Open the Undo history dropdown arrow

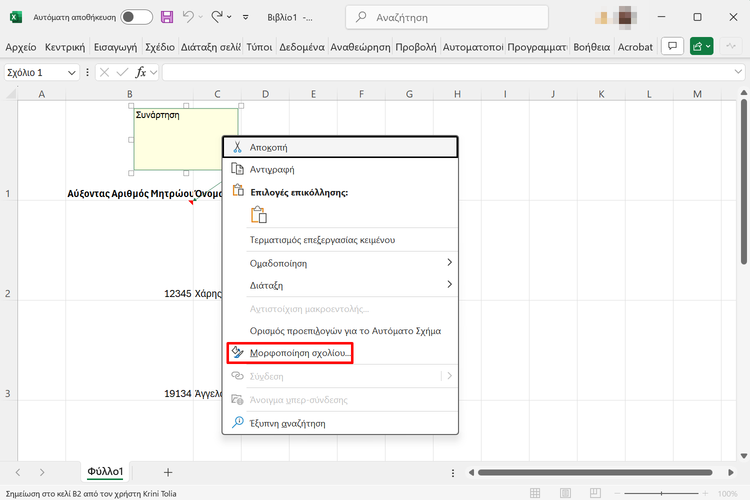click(200, 17)
